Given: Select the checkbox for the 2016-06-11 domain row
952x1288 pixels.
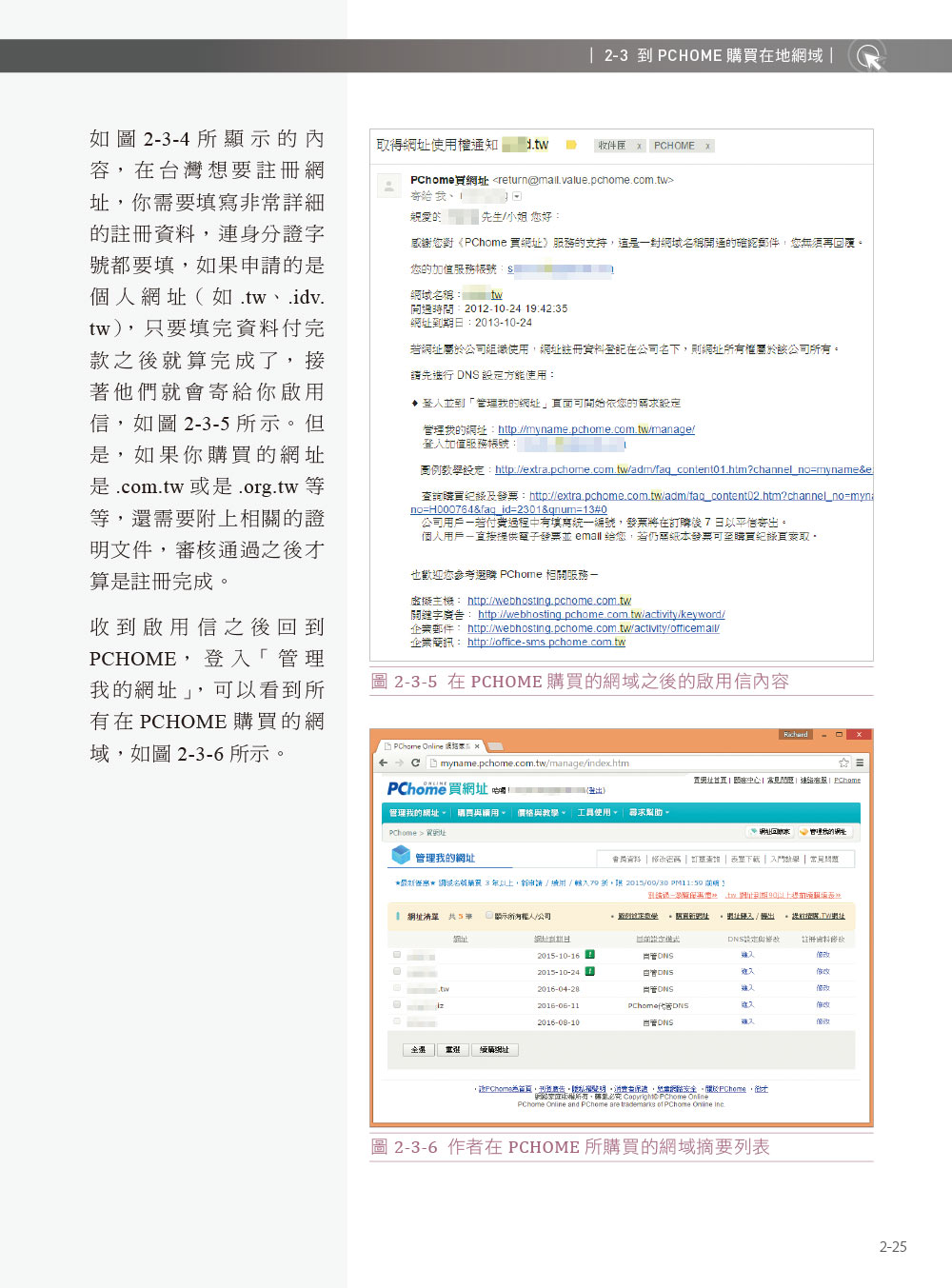Looking at the screenshot, I should point(397,1004).
